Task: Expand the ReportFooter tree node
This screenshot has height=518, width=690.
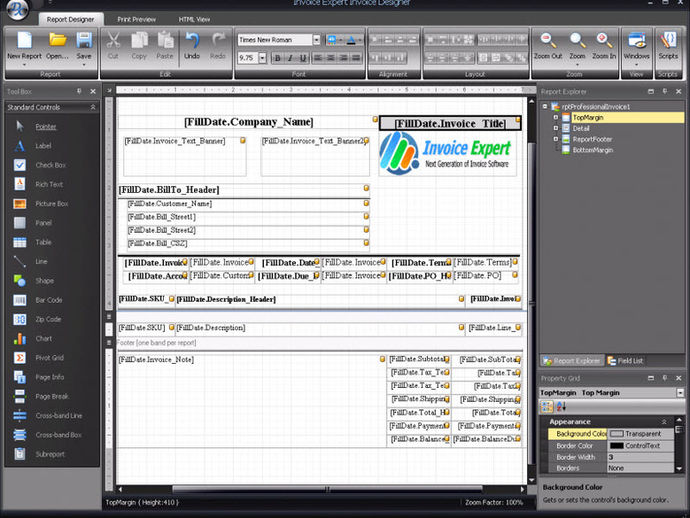Action: click(x=555, y=139)
